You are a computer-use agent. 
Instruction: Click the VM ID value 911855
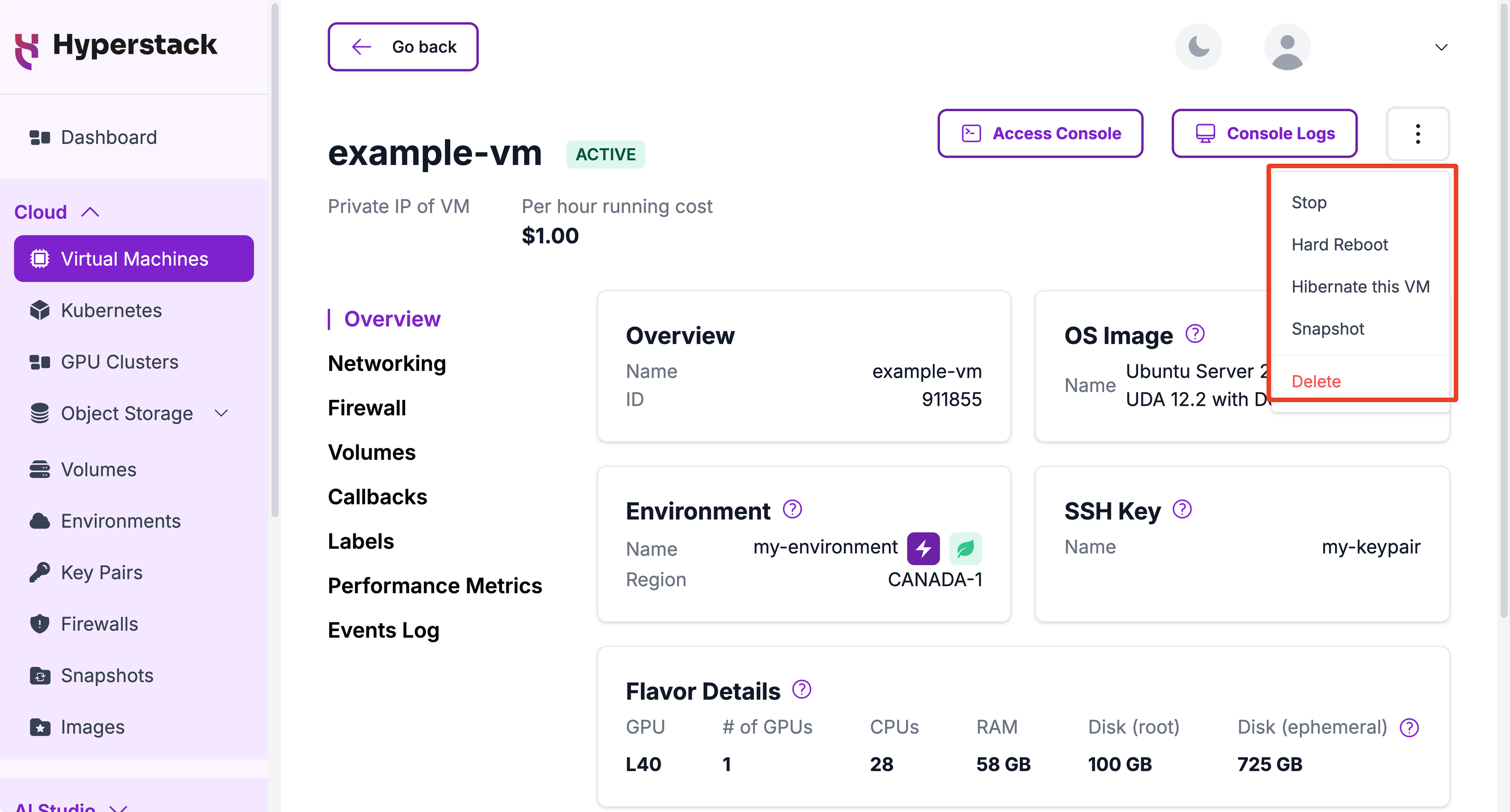[x=951, y=400]
